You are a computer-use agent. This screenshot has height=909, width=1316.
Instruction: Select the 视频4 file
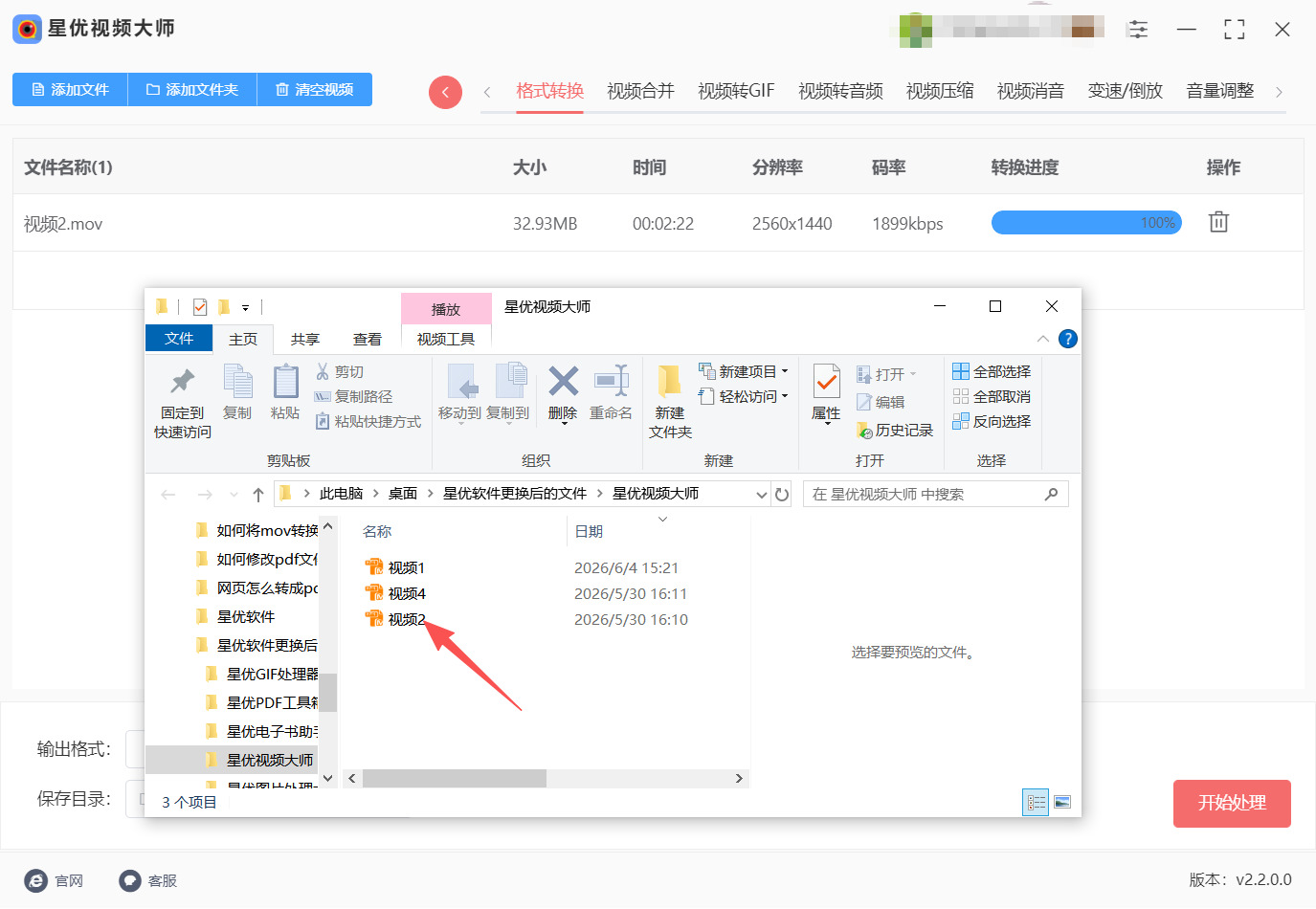[395, 593]
